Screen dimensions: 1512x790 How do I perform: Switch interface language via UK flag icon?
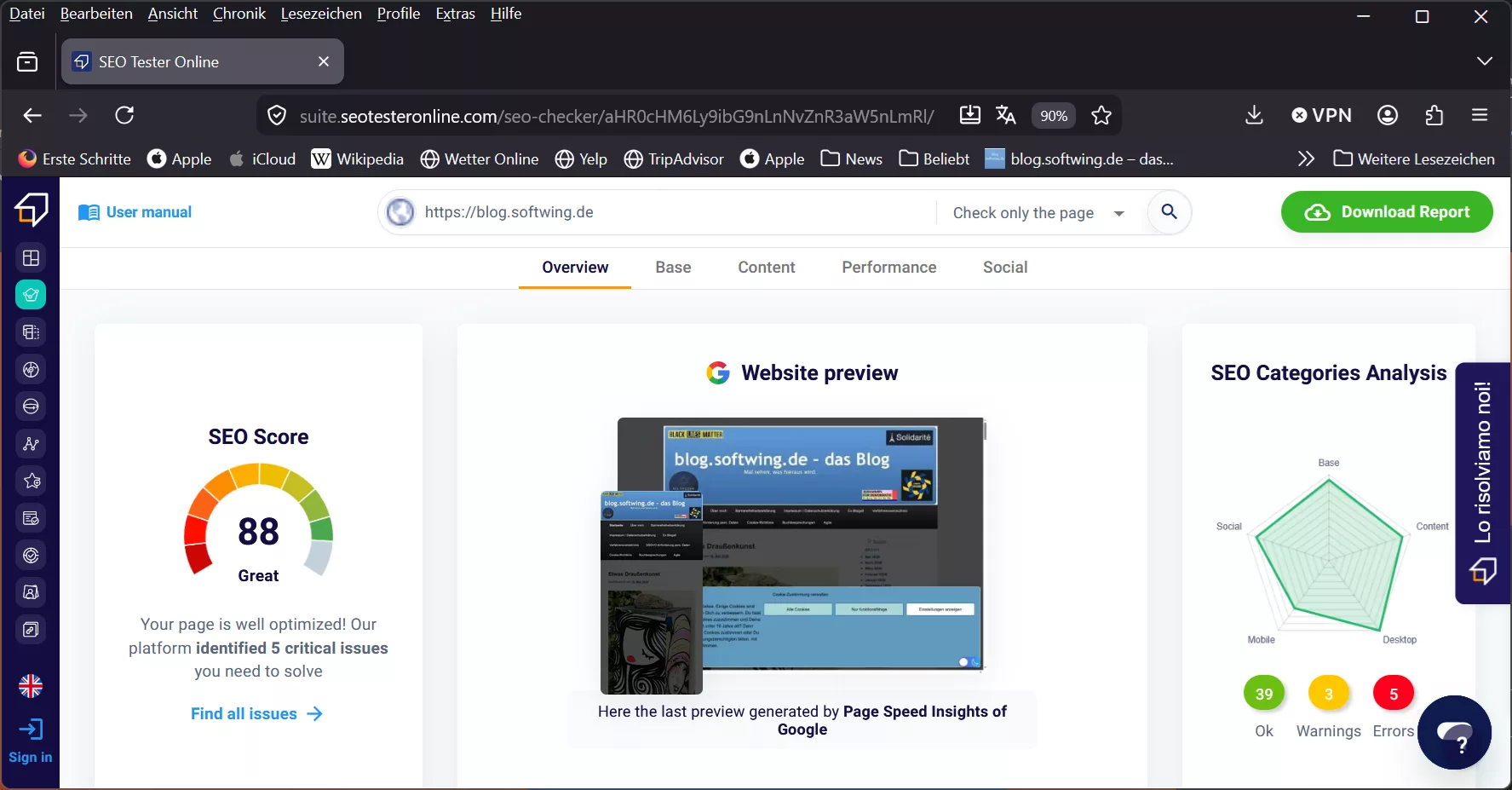(31, 686)
